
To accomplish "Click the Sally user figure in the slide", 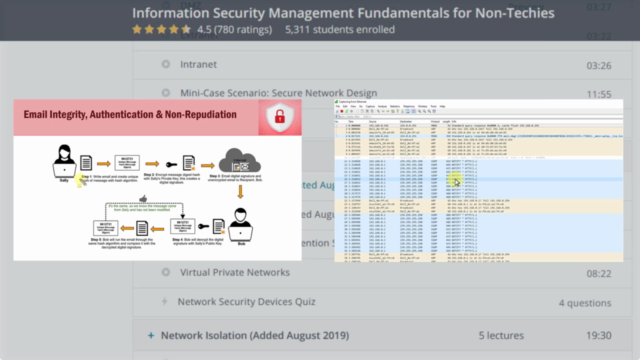I will click(64, 161).
